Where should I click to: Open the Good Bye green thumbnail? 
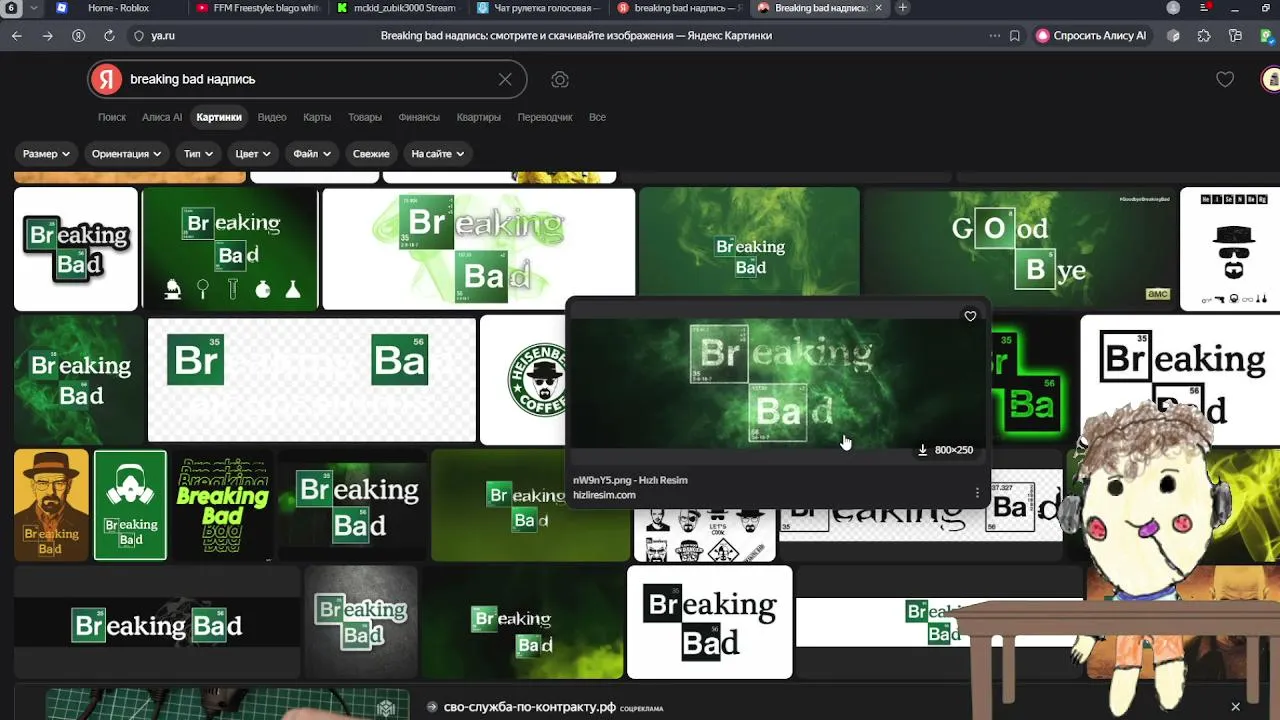pos(1019,248)
